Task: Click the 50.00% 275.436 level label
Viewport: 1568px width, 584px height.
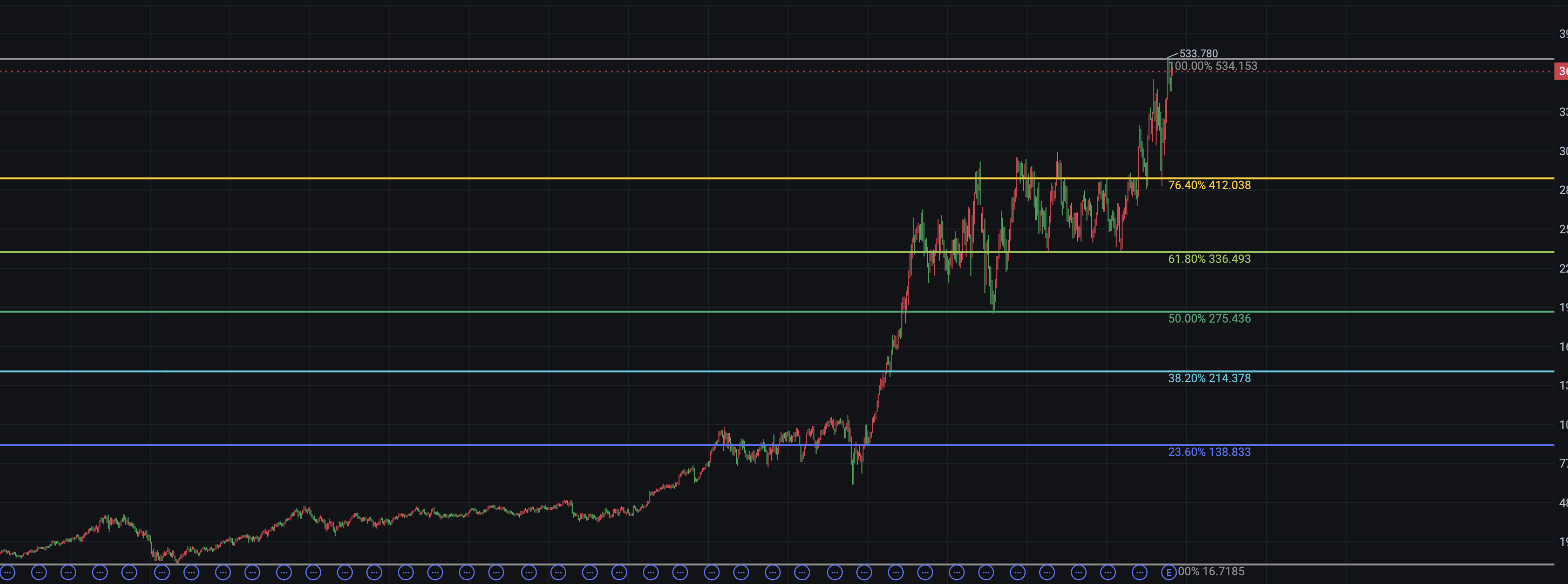Action: pyautogui.click(x=1209, y=318)
